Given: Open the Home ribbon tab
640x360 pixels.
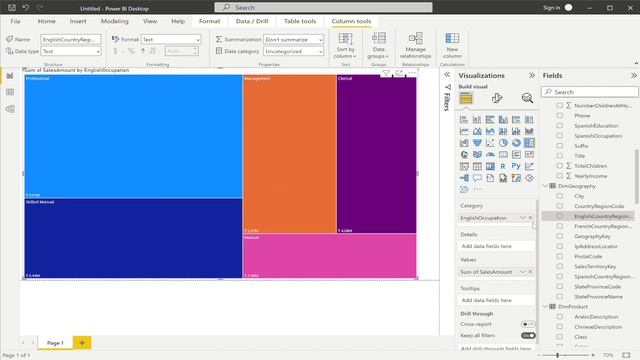Looking at the screenshot, I should pos(47,21).
